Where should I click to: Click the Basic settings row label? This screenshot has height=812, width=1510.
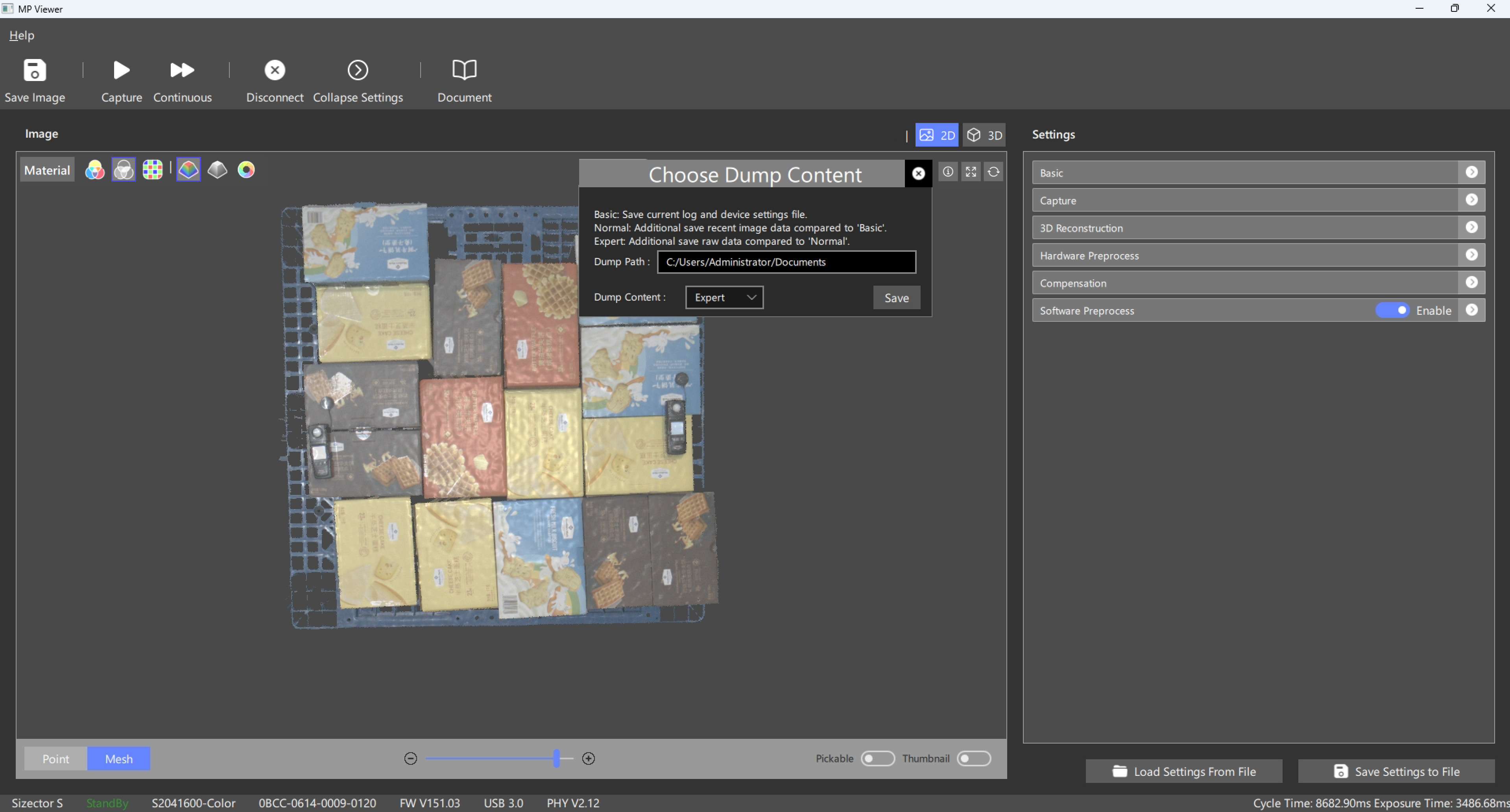(x=1051, y=173)
